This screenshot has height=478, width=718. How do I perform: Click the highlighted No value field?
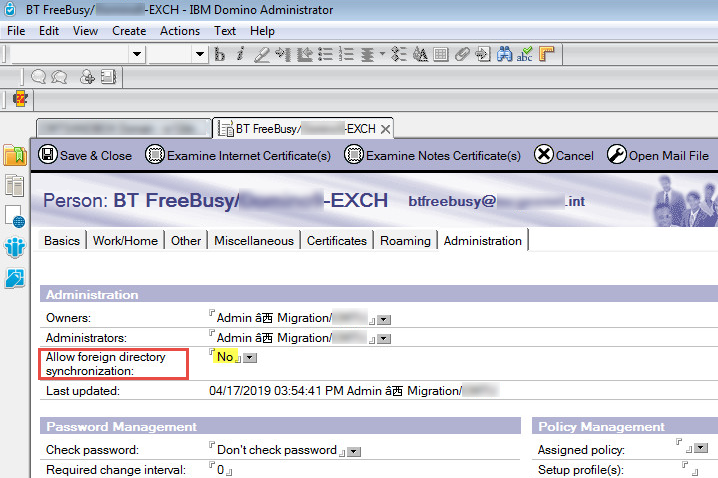click(x=225, y=357)
